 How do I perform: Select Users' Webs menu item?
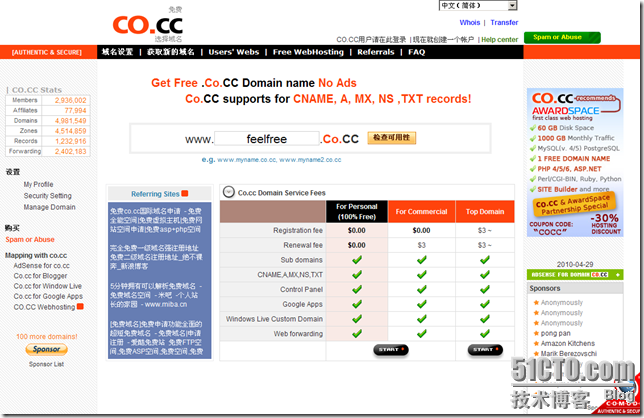pos(234,52)
